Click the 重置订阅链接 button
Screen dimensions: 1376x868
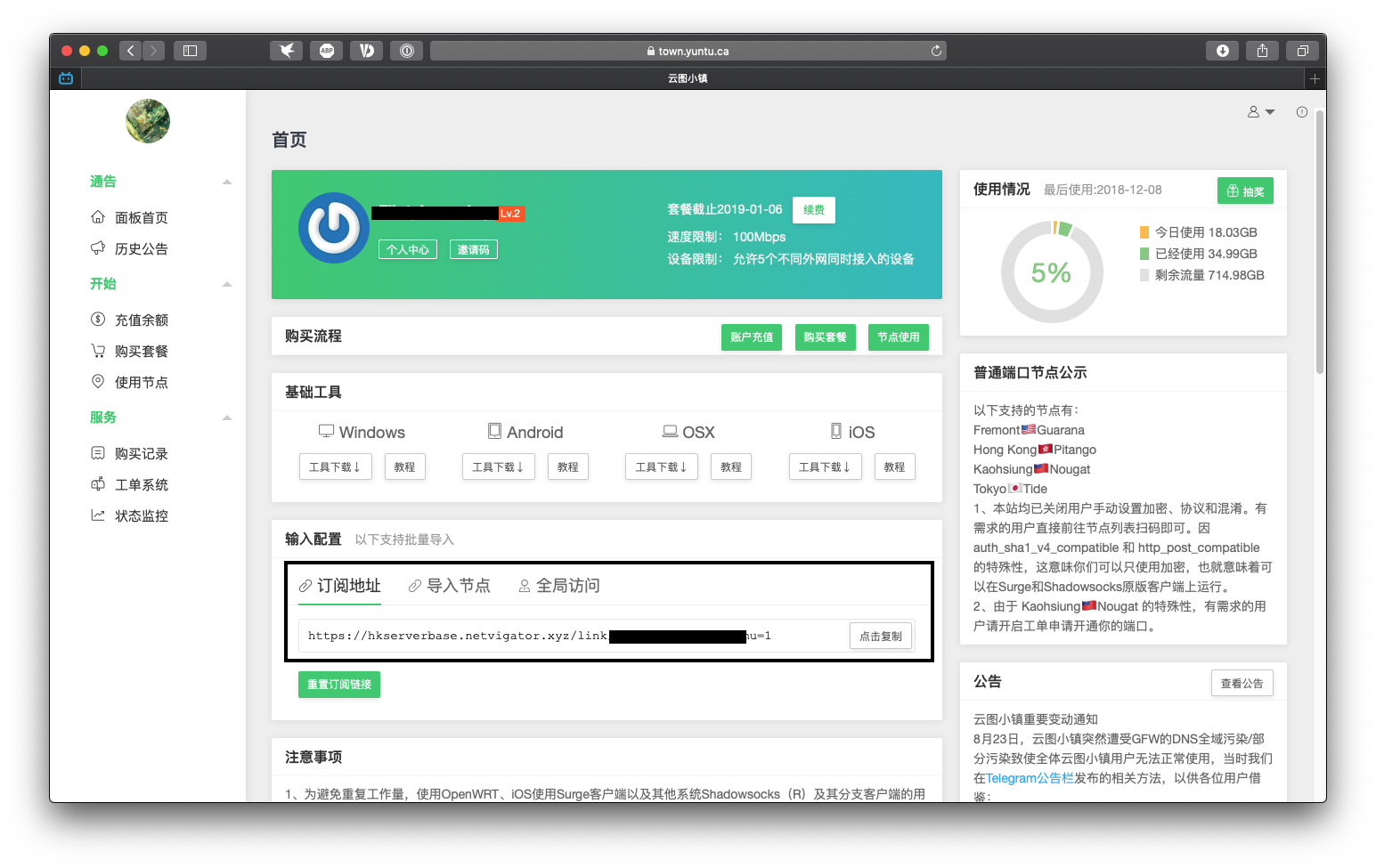pos(339,685)
